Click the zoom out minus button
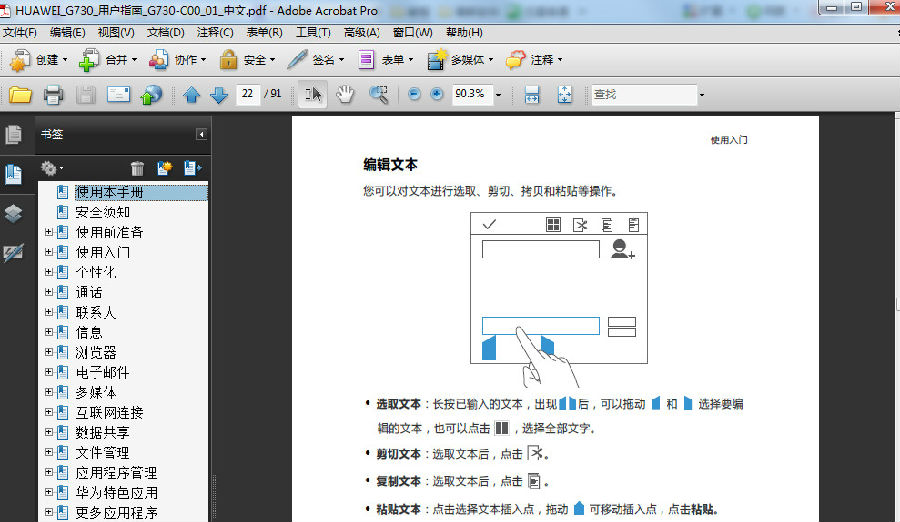This screenshot has width=900, height=522. coord(414,94)
